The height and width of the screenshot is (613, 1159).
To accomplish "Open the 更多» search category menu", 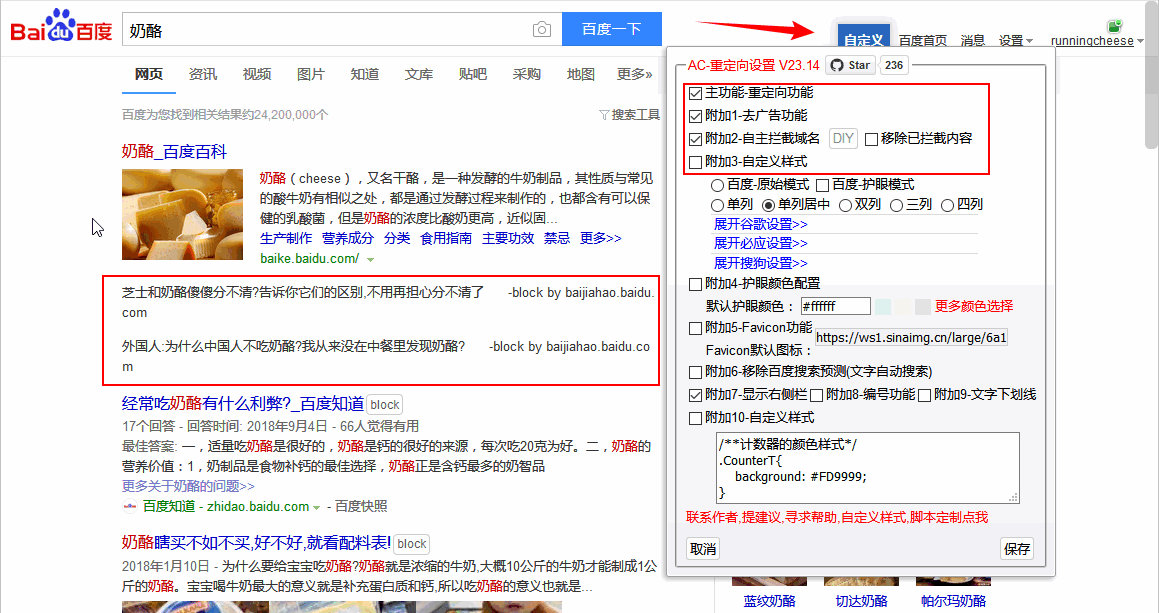I will (634, 75).
